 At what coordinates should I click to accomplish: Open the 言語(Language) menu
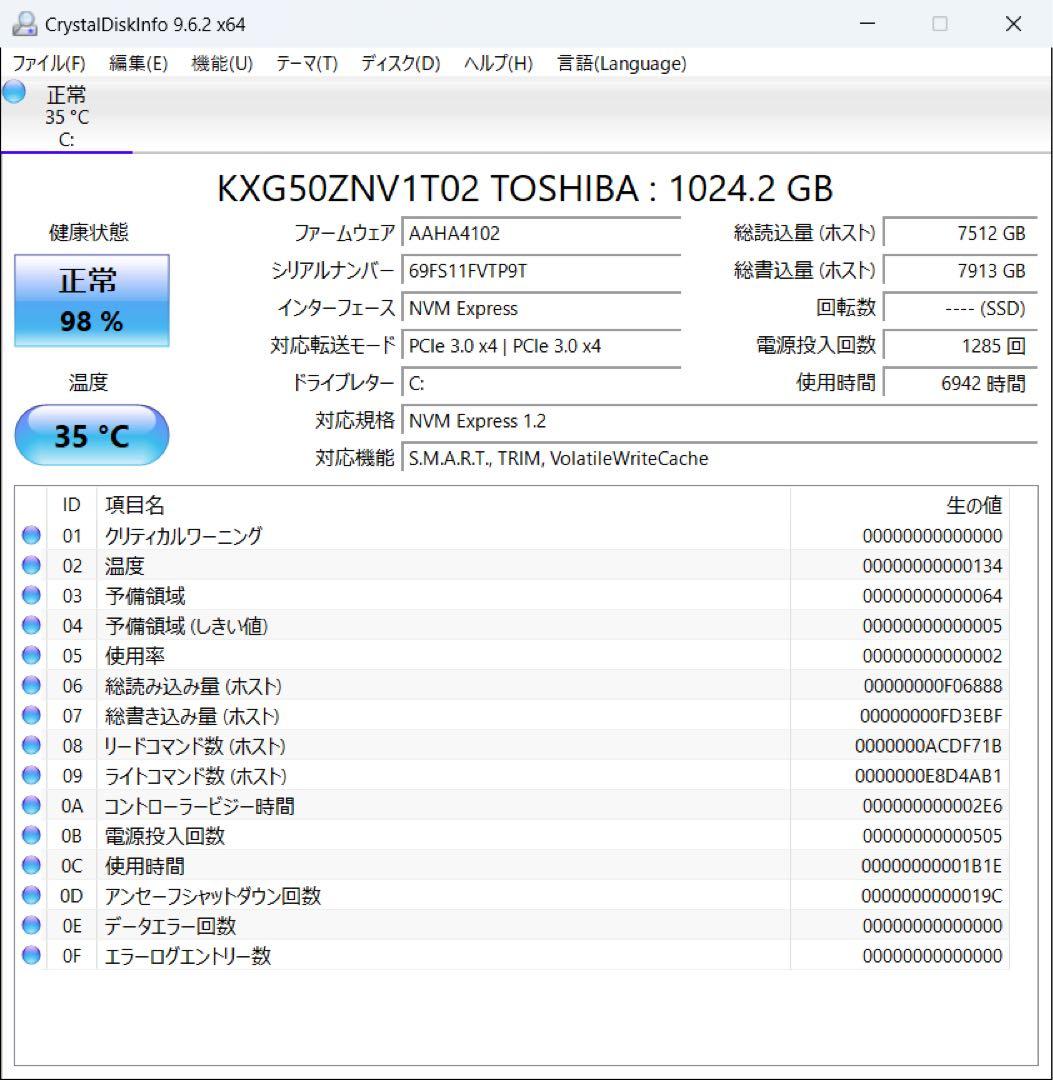[620, 63]
